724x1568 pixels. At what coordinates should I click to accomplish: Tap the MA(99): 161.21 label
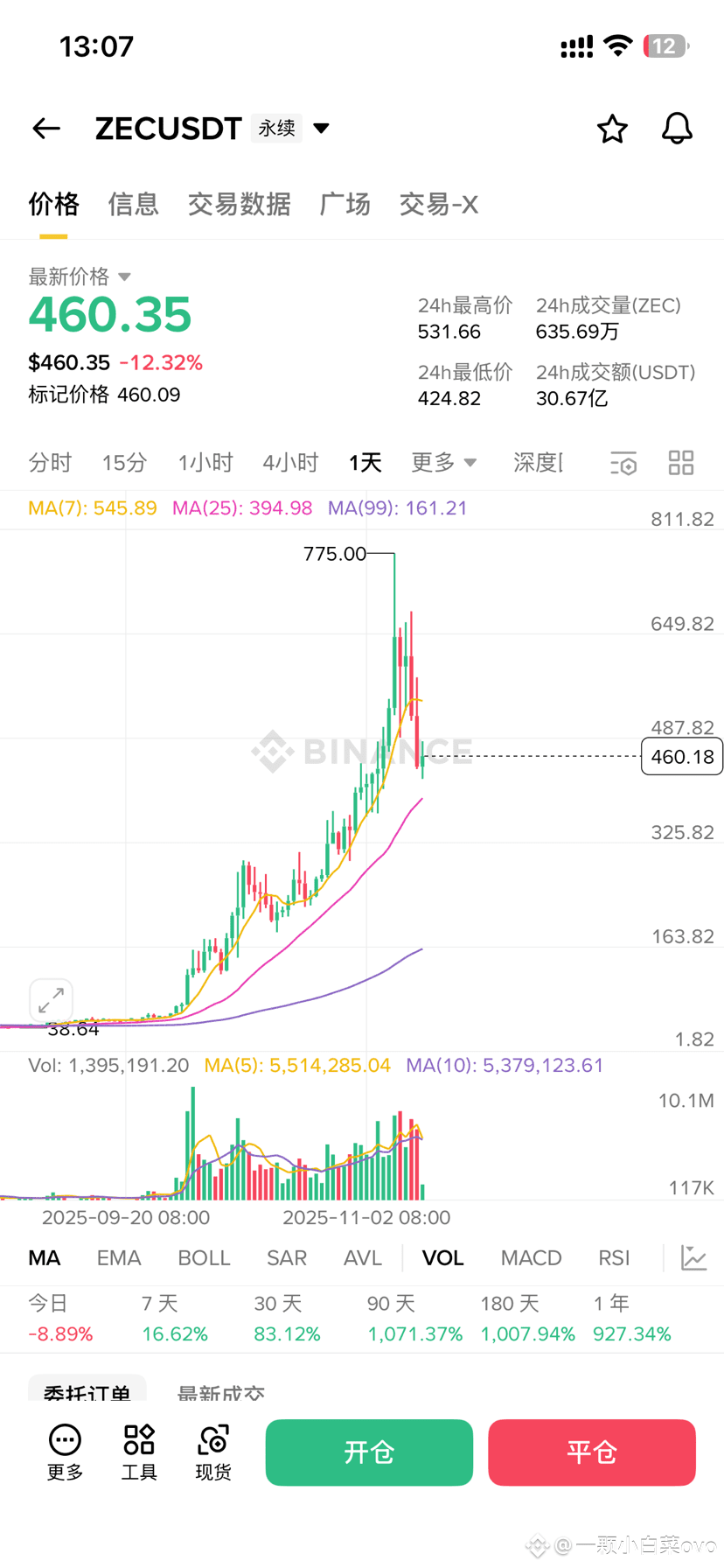coord(398,508)
